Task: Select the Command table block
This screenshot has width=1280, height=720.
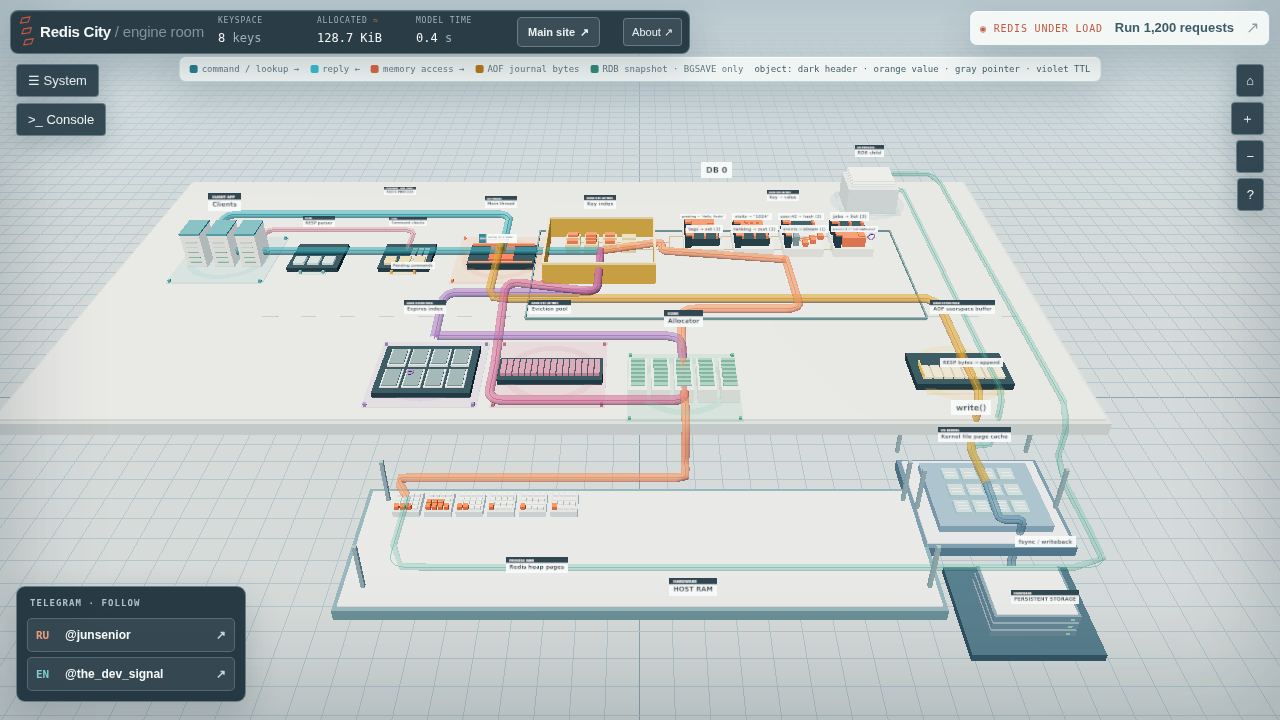Action: coord(408,258)
